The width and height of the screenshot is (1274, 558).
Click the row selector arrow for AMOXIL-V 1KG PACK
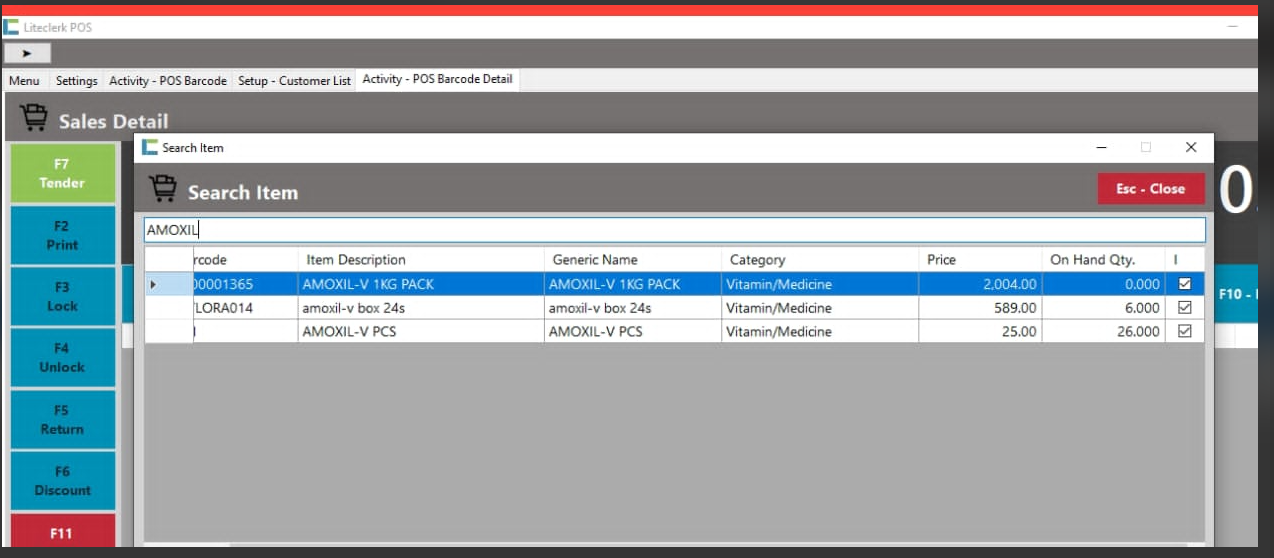[154, 285]
